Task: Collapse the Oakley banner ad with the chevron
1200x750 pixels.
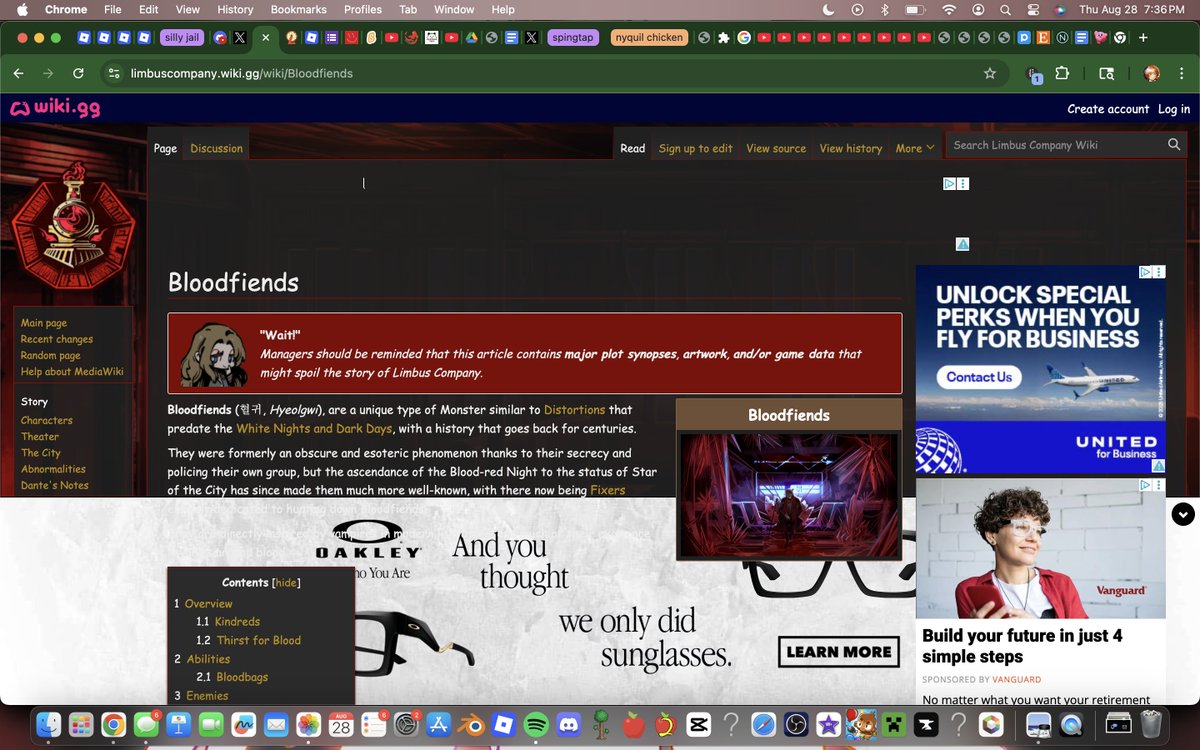Action: pyautogui.click(x=1183, y=514)
